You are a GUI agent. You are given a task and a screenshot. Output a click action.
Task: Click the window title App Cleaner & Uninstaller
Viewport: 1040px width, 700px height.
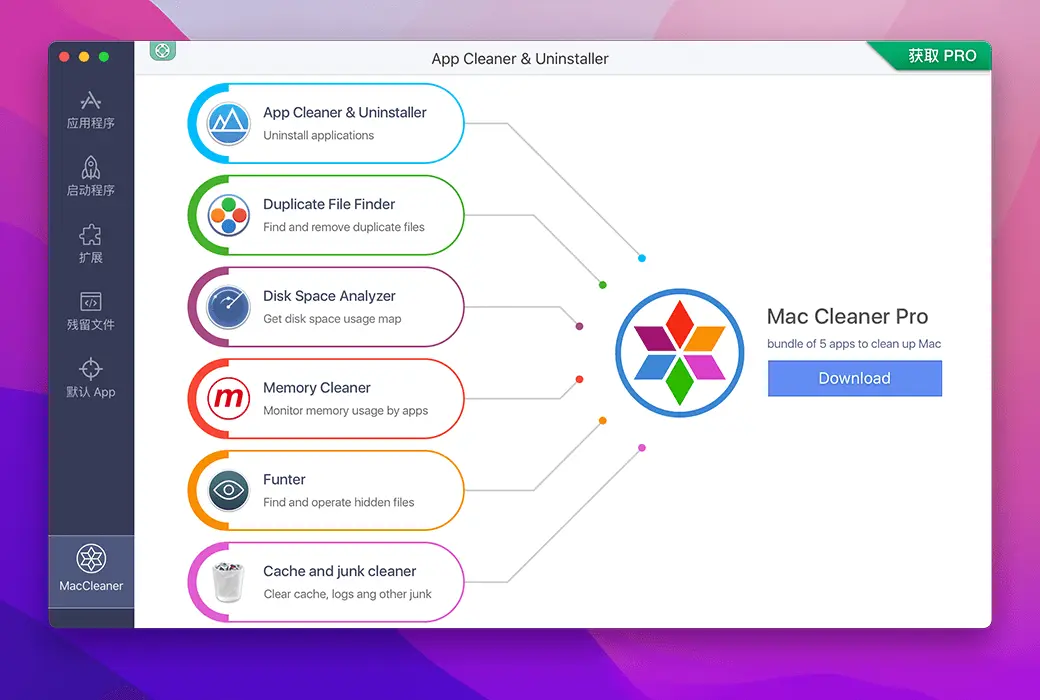(x=520, y=58)
